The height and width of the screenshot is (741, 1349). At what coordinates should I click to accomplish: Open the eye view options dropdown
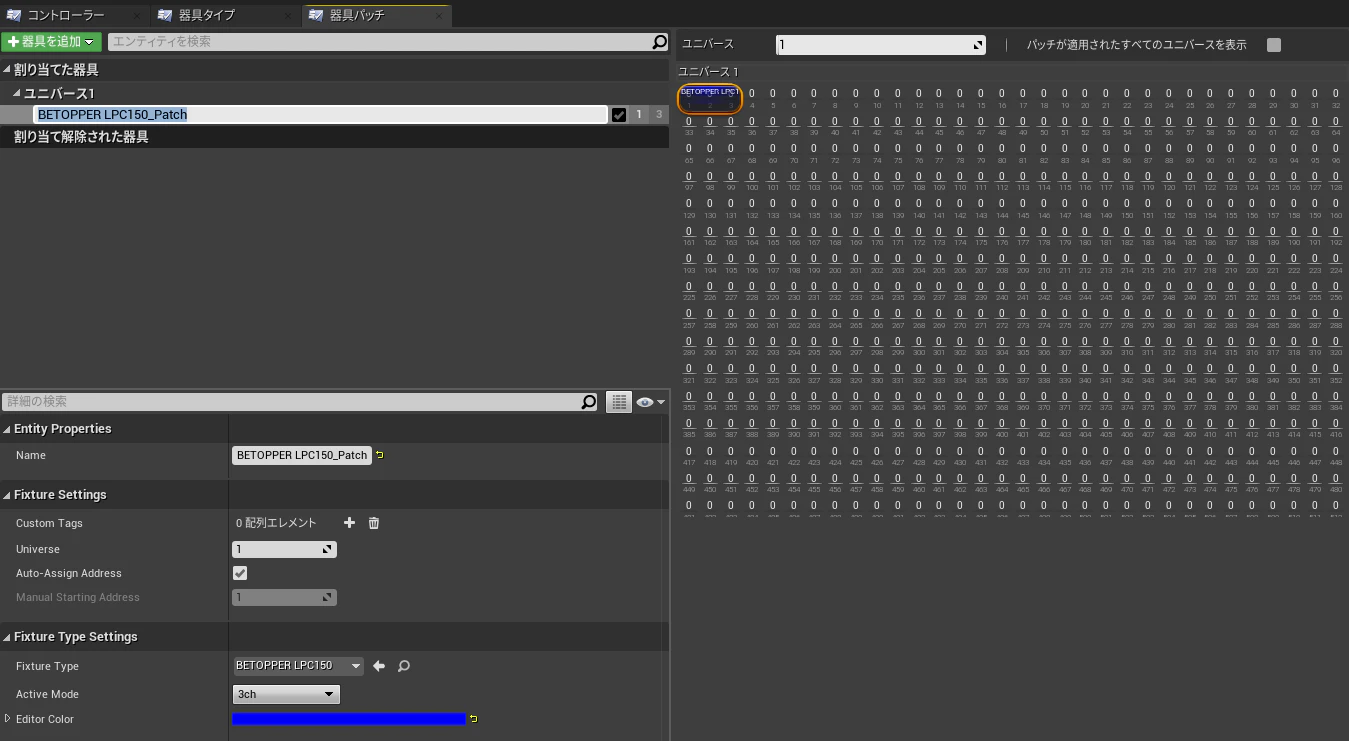[x=650, y=402]
